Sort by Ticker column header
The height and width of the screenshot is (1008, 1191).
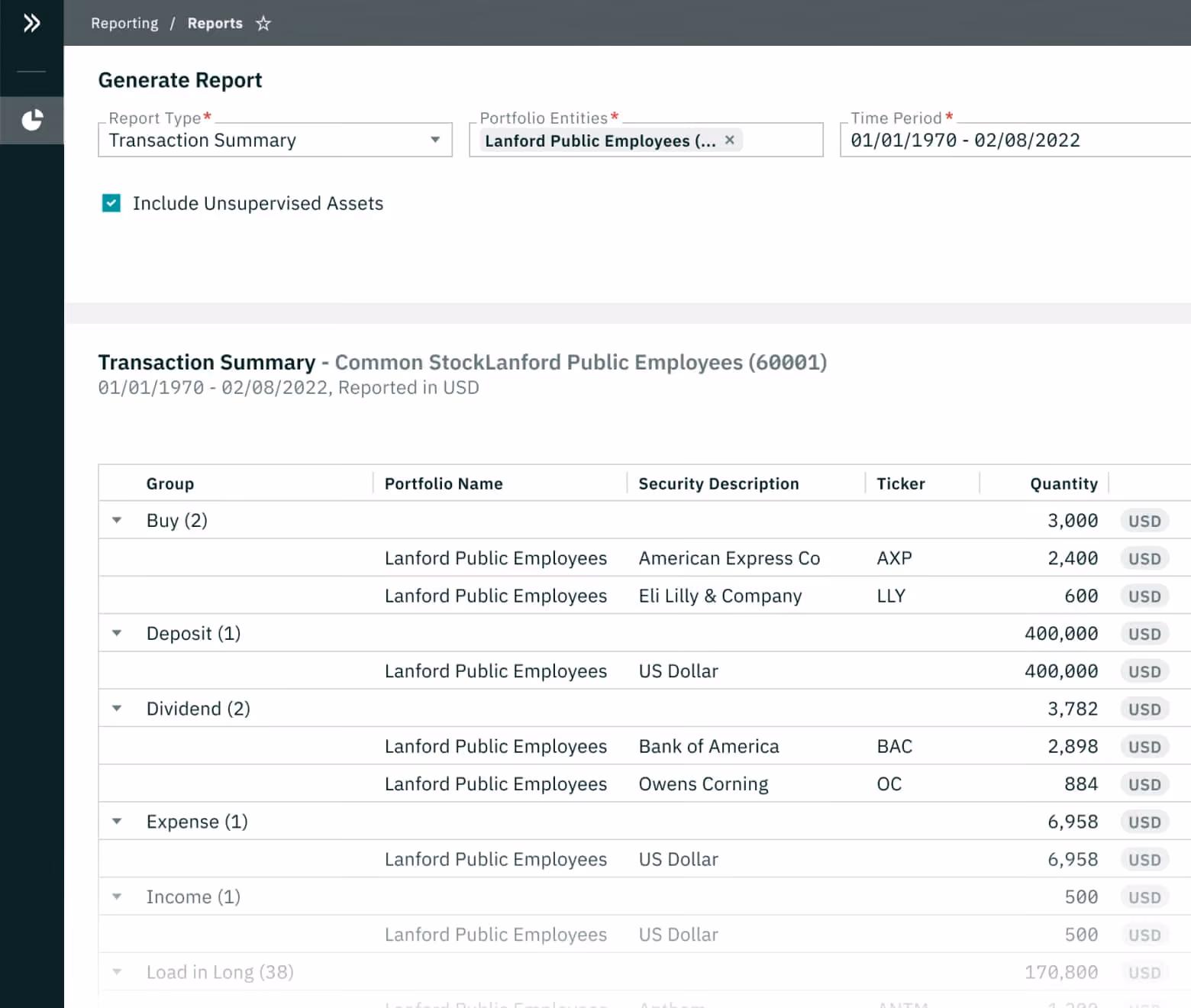(901, 483)
